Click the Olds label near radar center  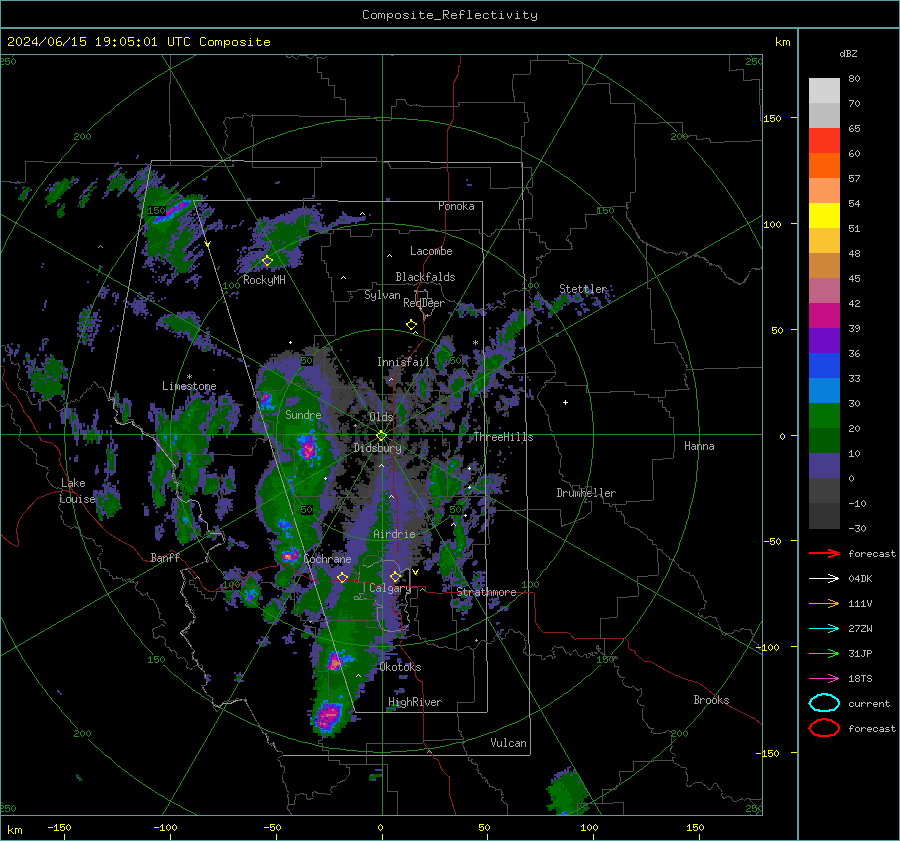pyautogui.click(x=381, y=417)
